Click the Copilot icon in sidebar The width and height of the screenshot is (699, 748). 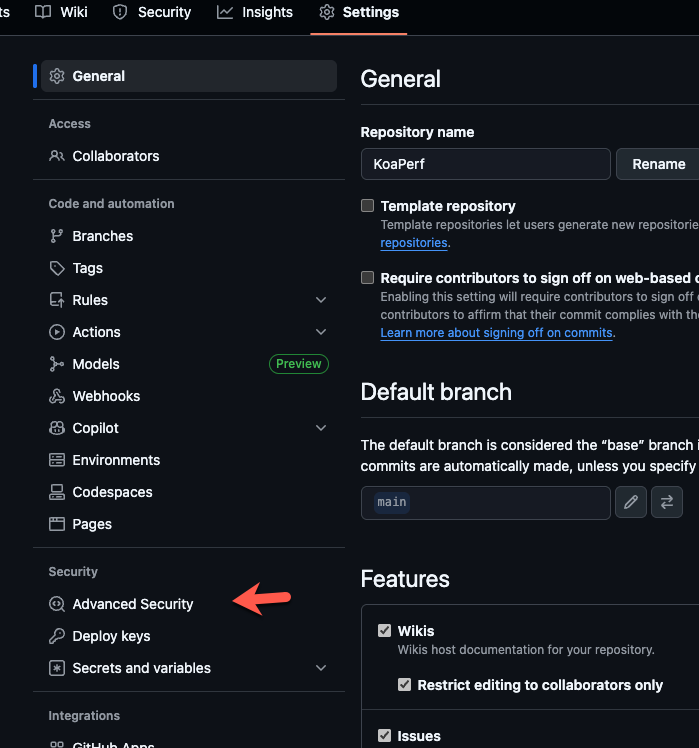[x=57, y=428]
